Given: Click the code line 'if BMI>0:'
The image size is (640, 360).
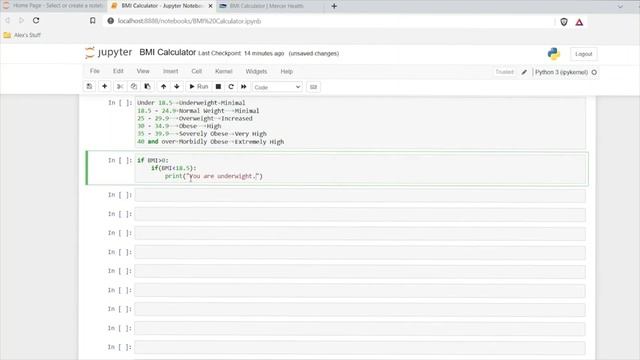Looking at the screenshot, I should coord(153,160).
